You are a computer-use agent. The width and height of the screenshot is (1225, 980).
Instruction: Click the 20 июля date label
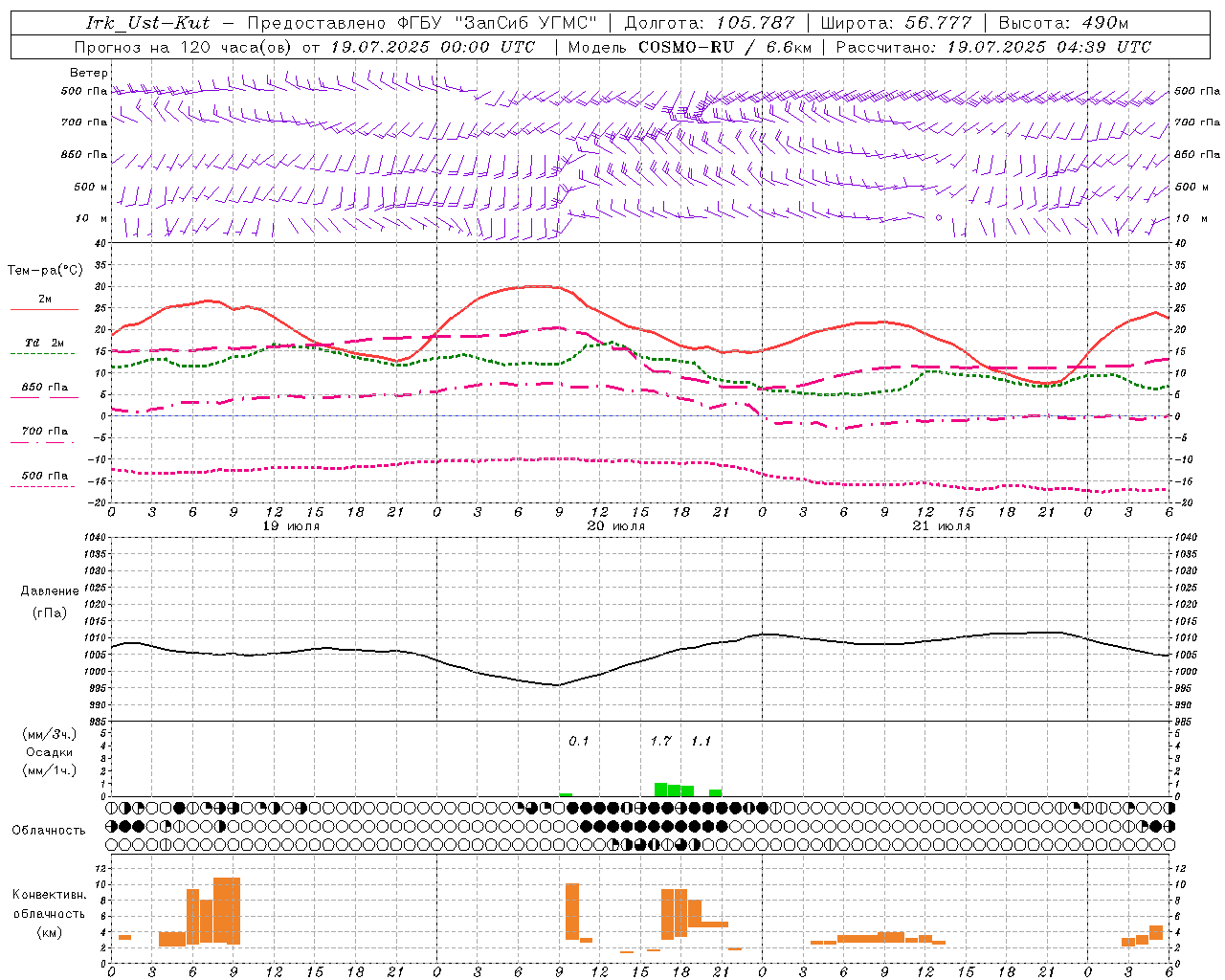click(616, 526)
